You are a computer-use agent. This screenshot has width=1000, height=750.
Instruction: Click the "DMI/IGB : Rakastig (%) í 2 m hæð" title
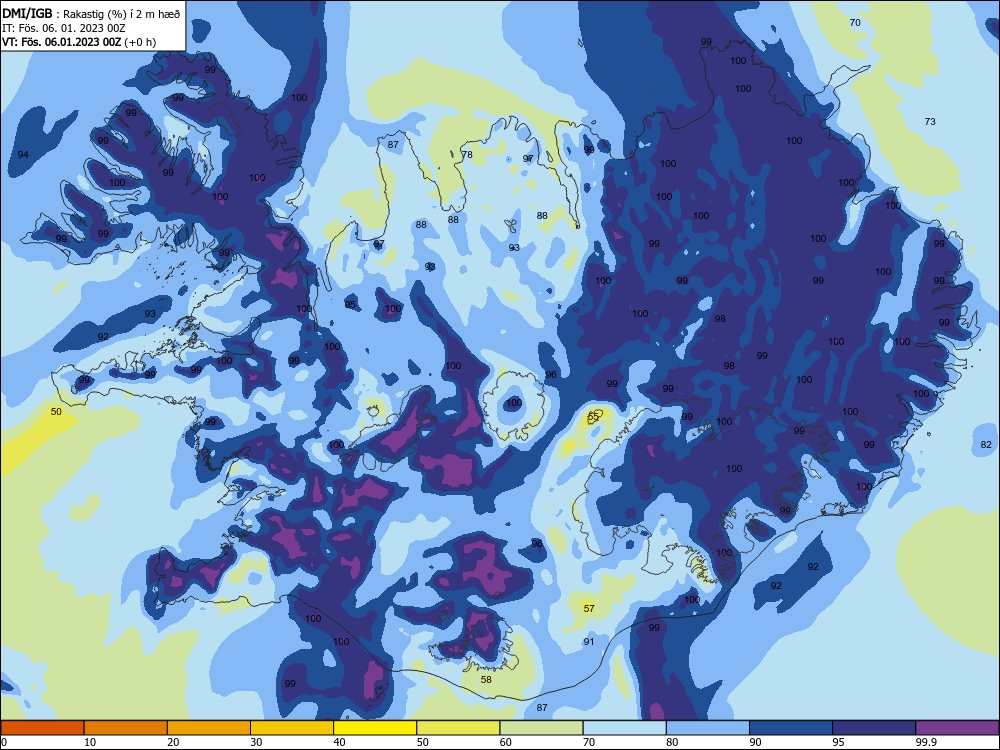(x=92, y=13)
